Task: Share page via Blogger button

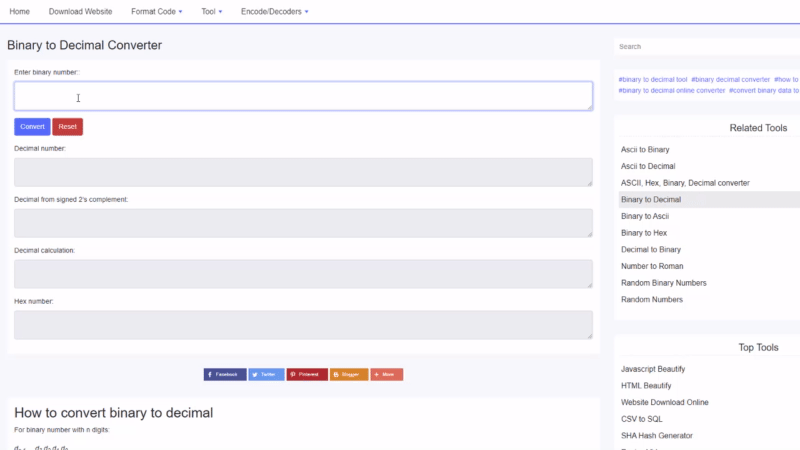Action: [x=348, y=374]
